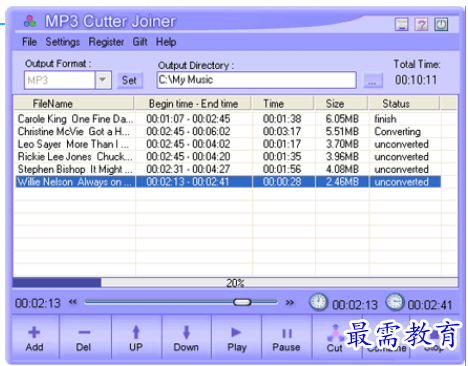Open the Gift menu
The image size is (468, 366).
(x=140, y=42)
